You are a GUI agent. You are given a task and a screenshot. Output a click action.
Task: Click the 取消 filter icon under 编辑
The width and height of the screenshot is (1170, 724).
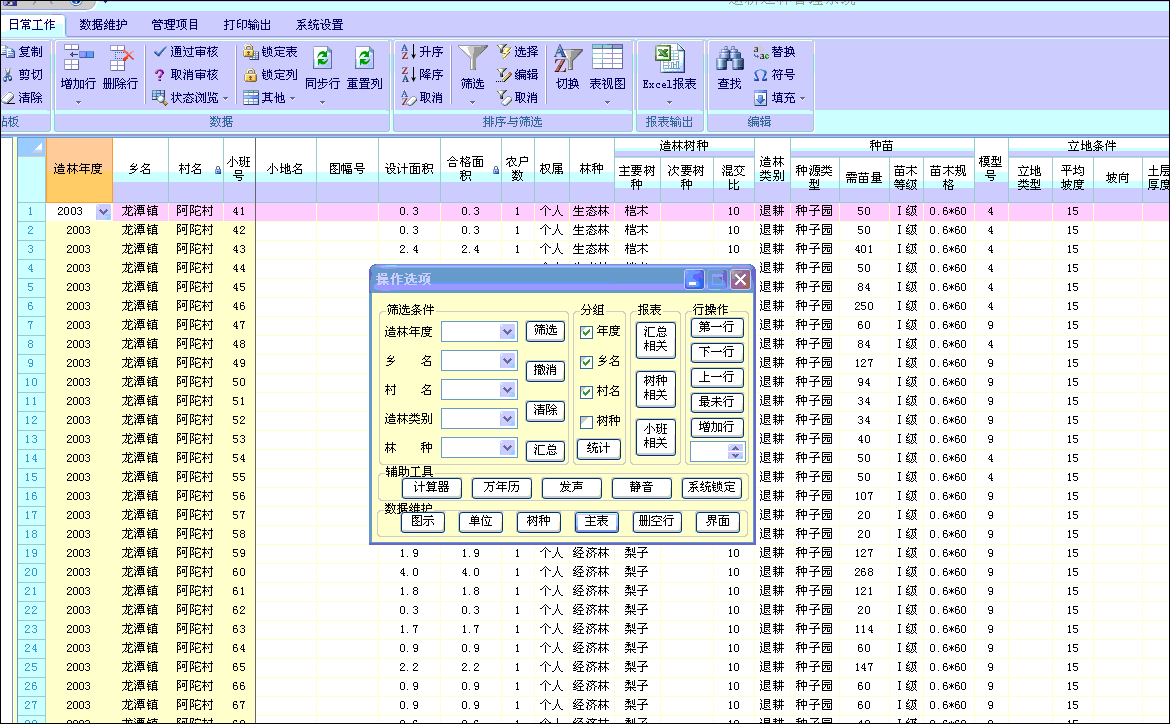coord(504,98)
